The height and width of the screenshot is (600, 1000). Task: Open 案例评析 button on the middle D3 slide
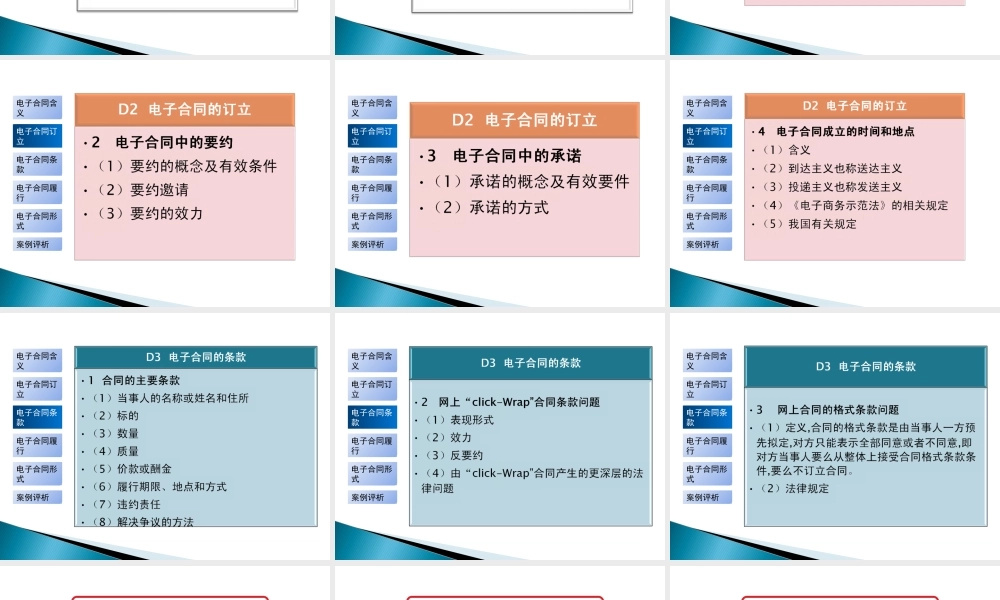[370, 496]
